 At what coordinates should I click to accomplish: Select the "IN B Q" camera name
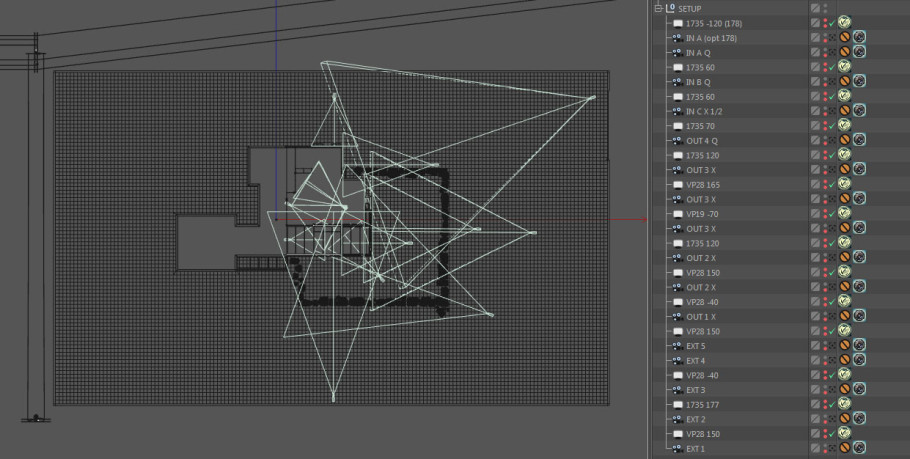(x=698, y=82)
